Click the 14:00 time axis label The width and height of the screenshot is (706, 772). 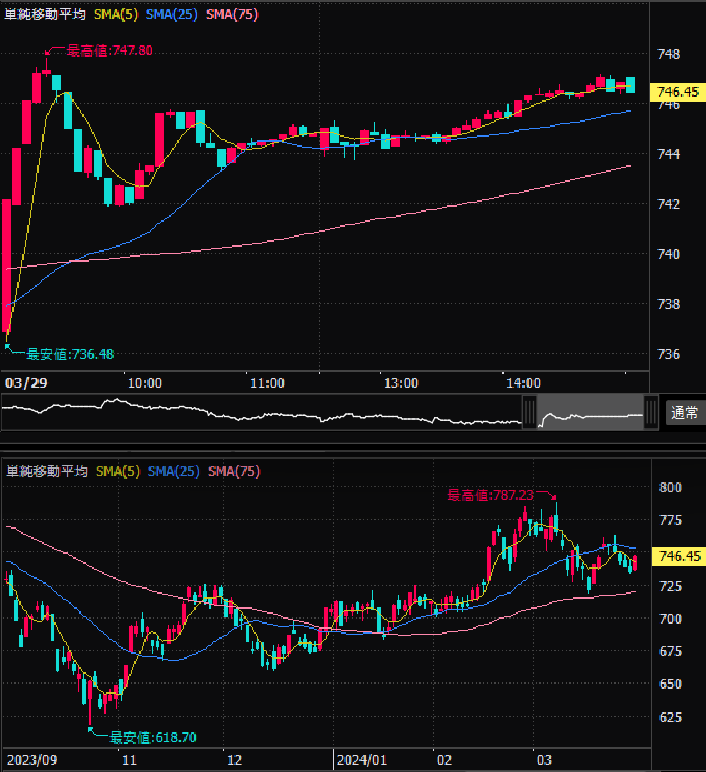(x=523, y=383)
